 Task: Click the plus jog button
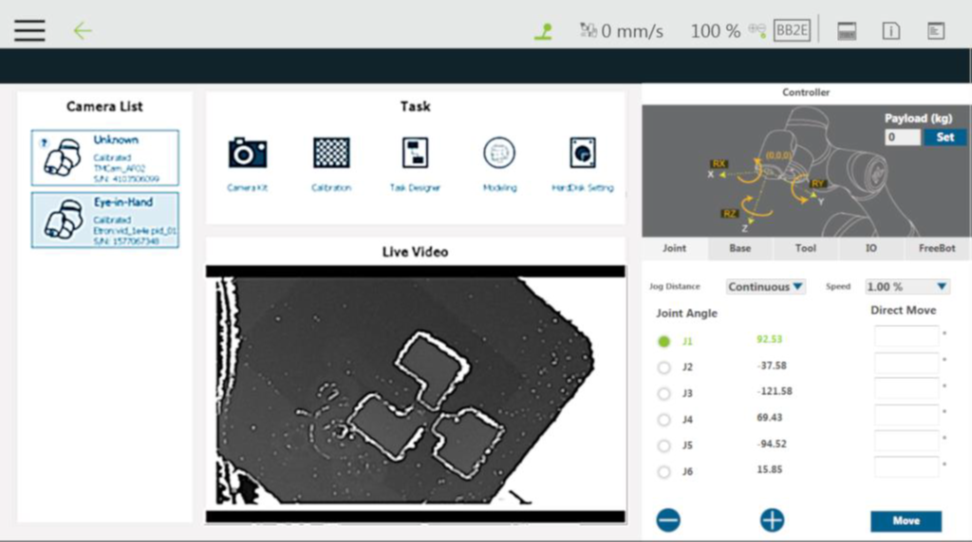pyautogui.click(x=772, y=520)
